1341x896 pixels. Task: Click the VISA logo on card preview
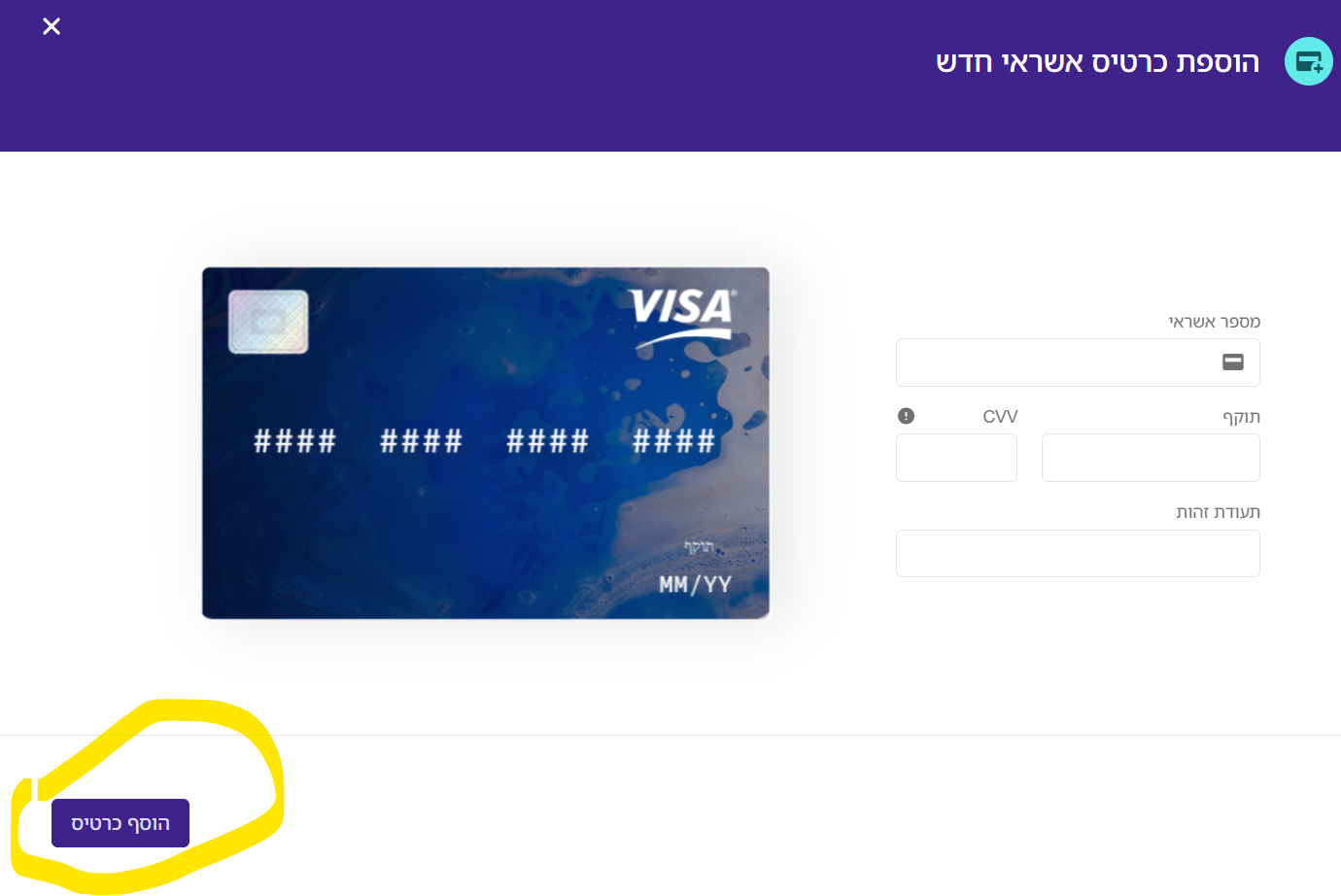[x=683, y=318]
